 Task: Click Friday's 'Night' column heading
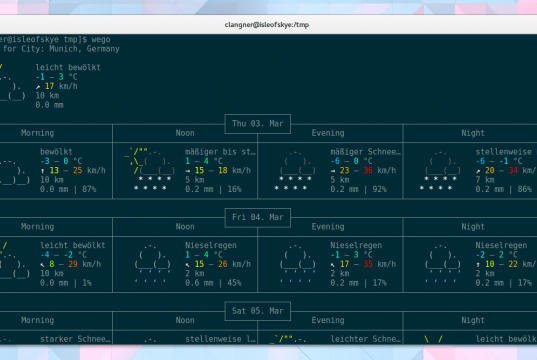point(473,226)
